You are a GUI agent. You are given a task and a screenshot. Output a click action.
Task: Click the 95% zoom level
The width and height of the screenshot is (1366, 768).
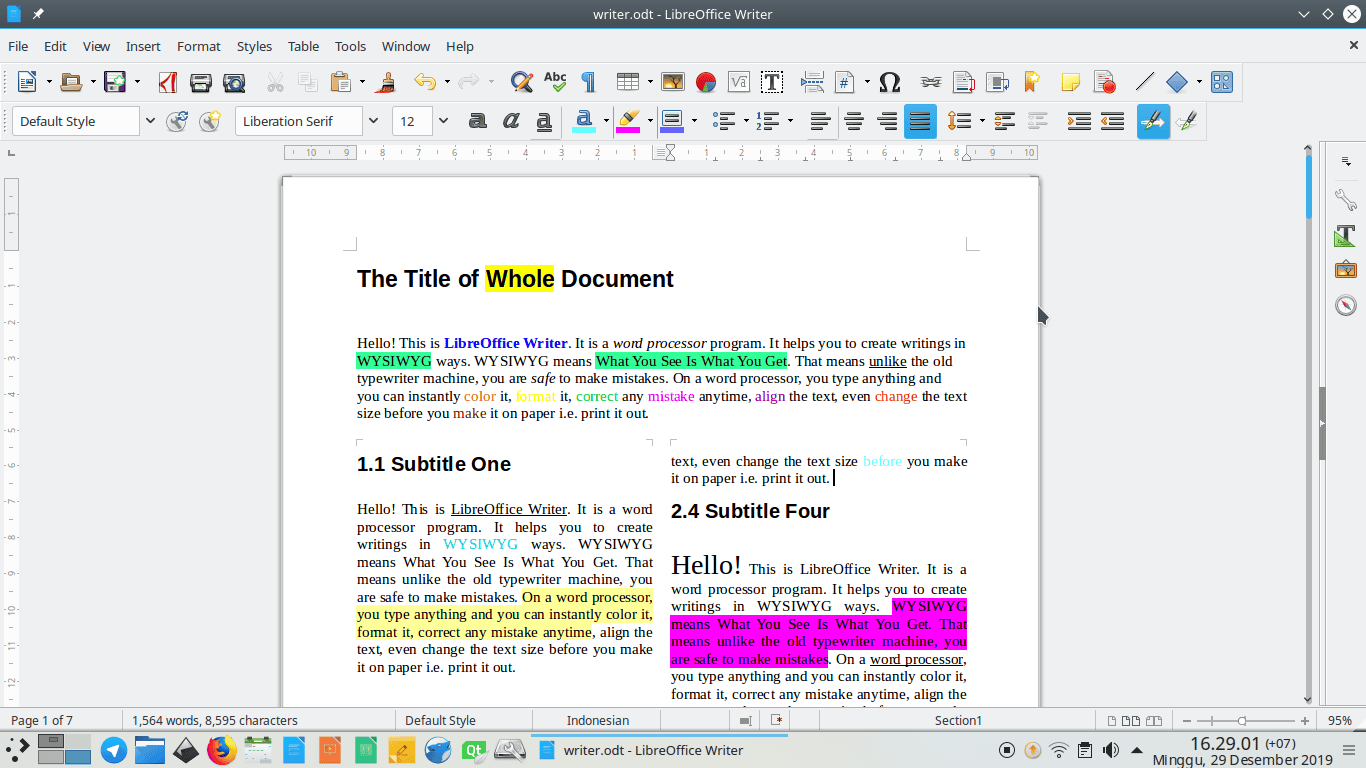pos(1340,720)
